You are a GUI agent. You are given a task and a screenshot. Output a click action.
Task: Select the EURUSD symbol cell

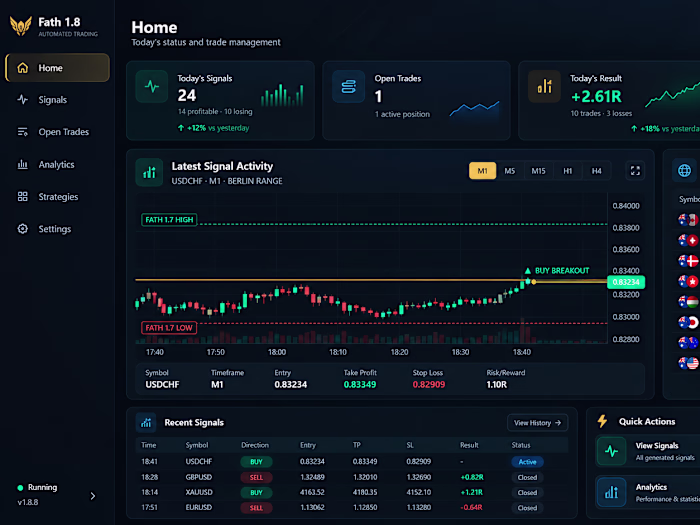(199, 507)
